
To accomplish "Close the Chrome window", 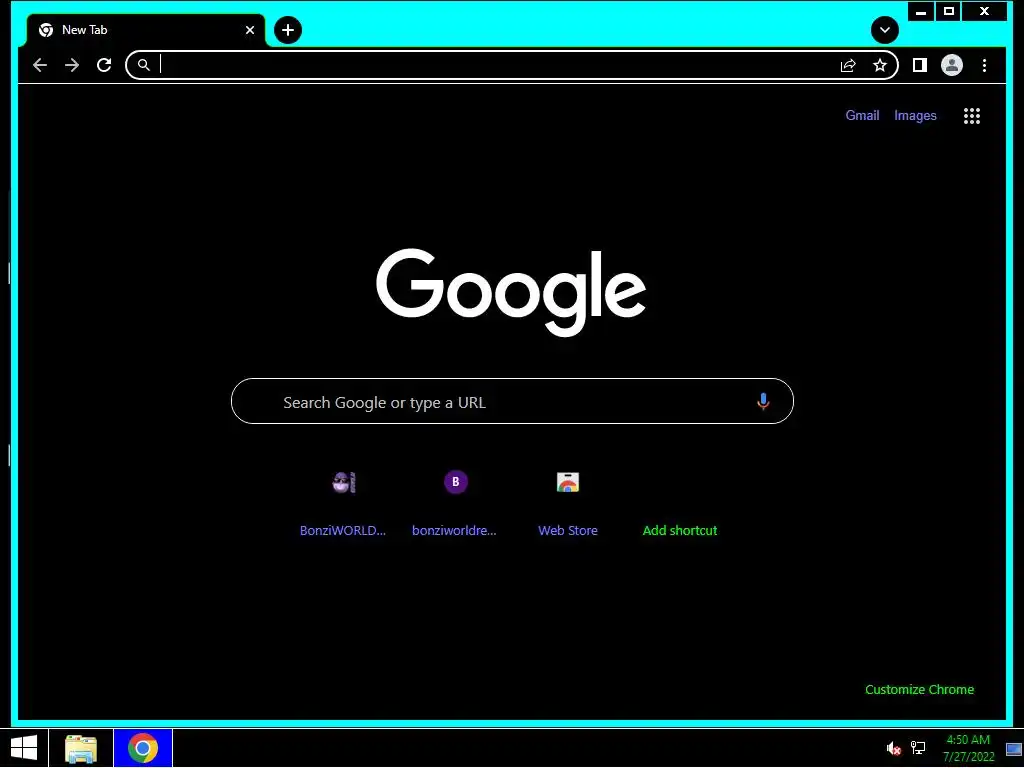I will click(984, 11).
